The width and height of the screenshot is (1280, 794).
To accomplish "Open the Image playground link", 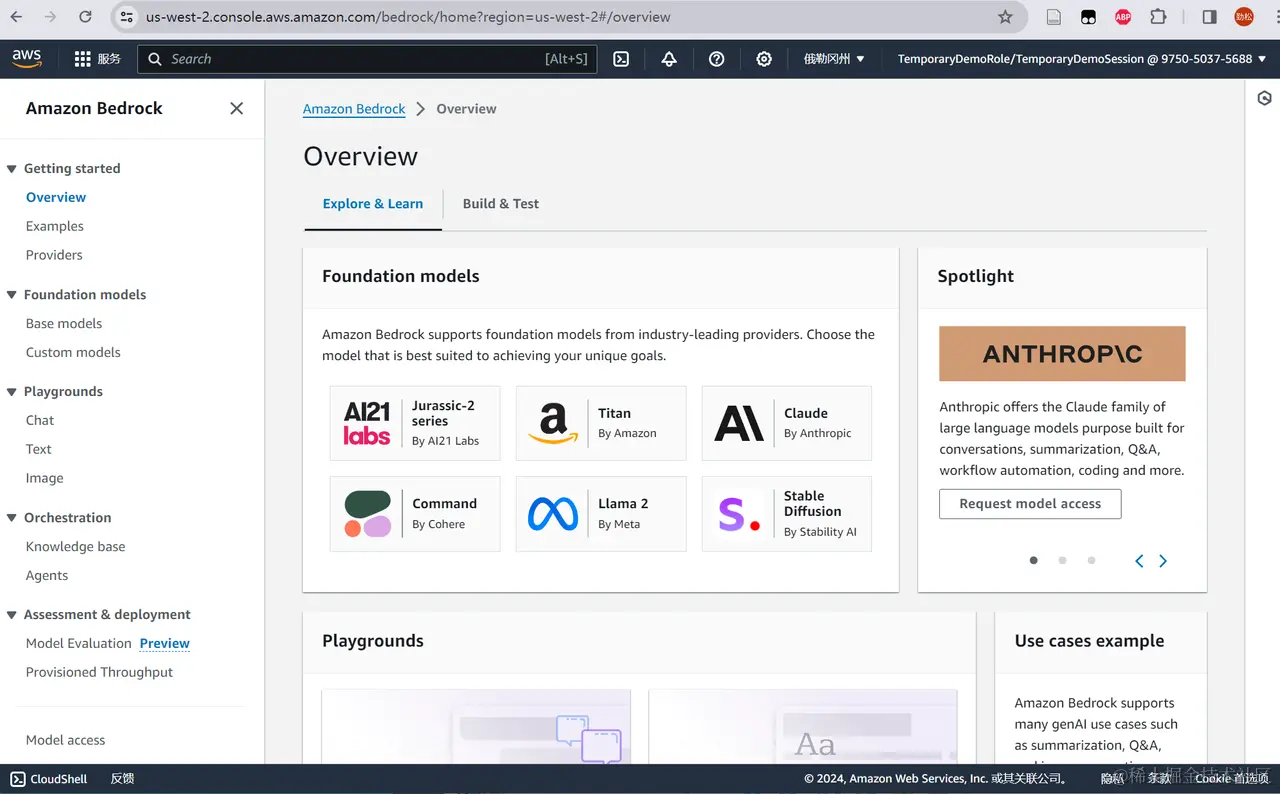I will (45, 478).
